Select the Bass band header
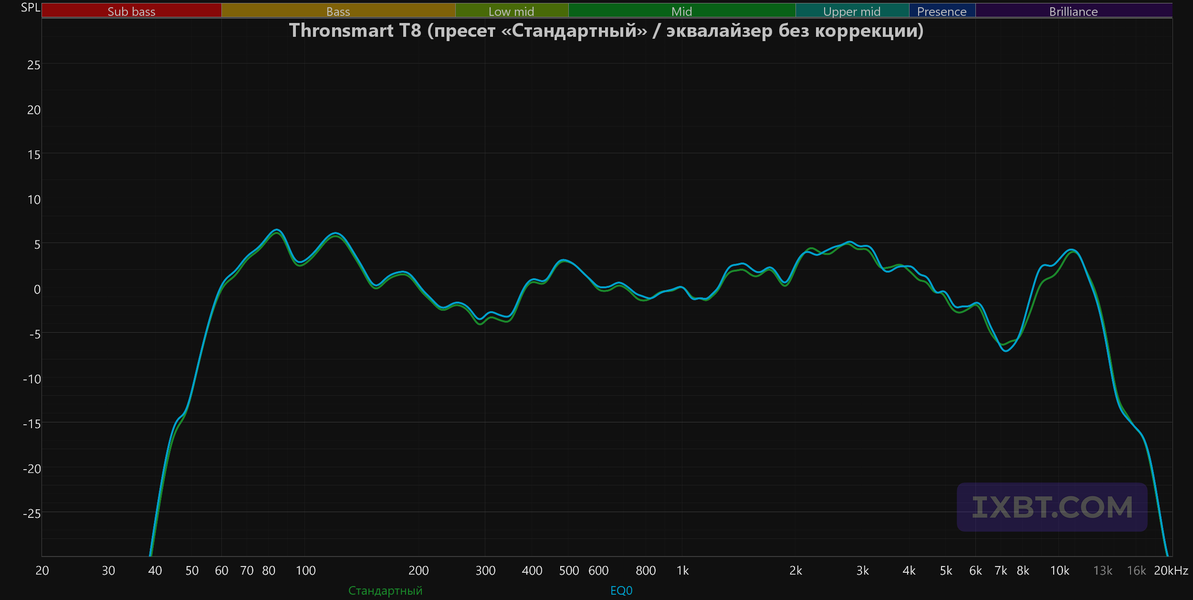Viewport: 1193px width, 600px height. 338,11
